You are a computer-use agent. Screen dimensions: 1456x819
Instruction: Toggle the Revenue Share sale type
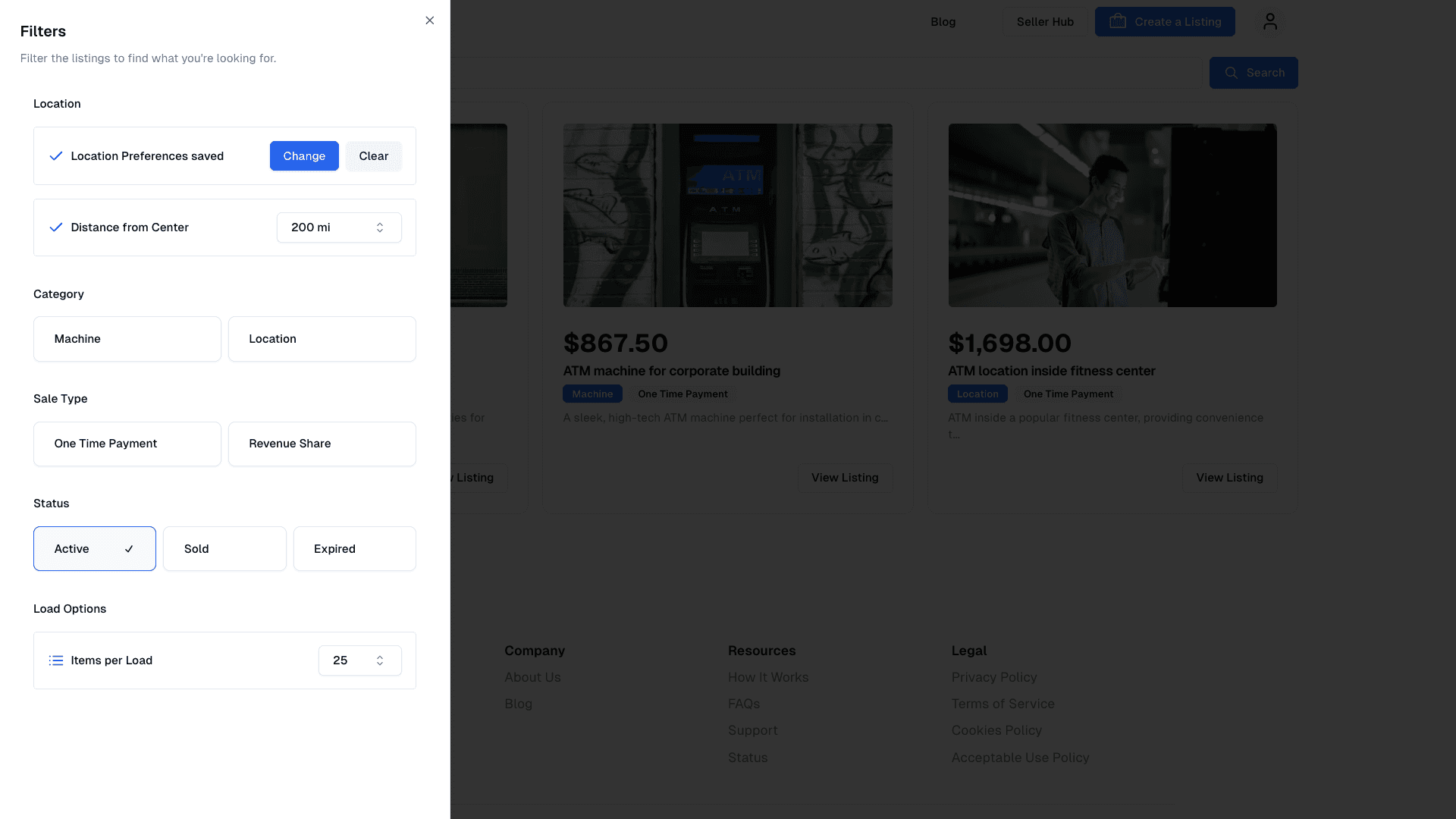click(322, 444)
